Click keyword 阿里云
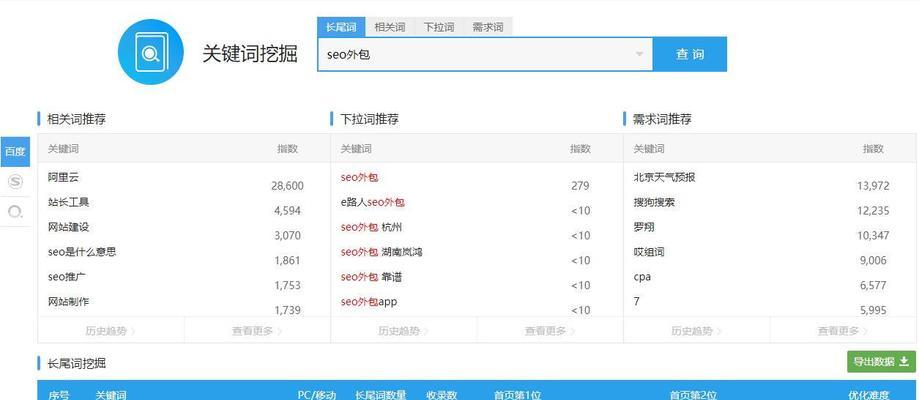919x400 pixels. [63, 177]
